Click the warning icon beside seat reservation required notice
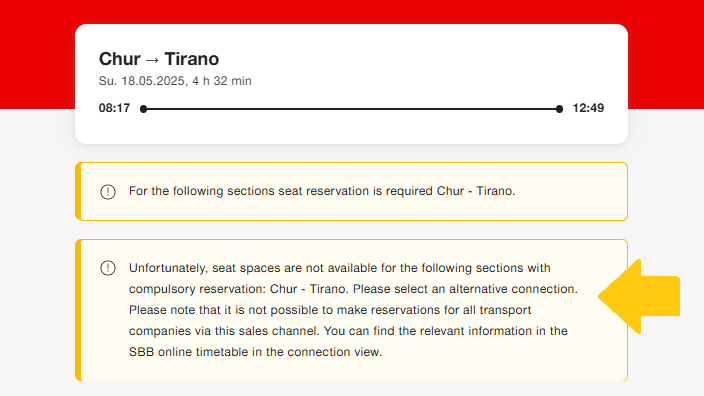This screenshot has height=396, width=704. (108, 192)
